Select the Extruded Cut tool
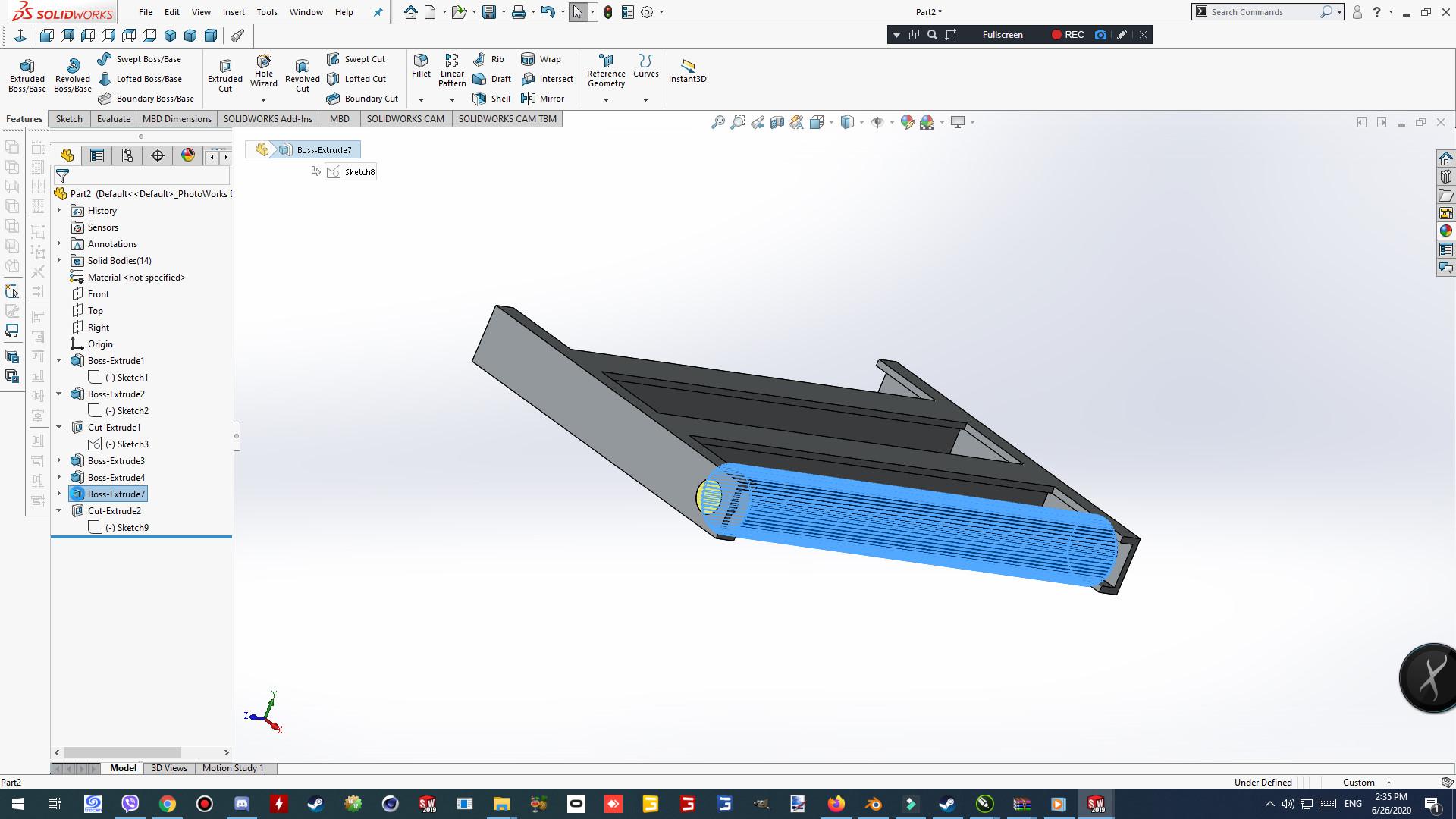Viewport: 1456px width, 819px height. 225,75
